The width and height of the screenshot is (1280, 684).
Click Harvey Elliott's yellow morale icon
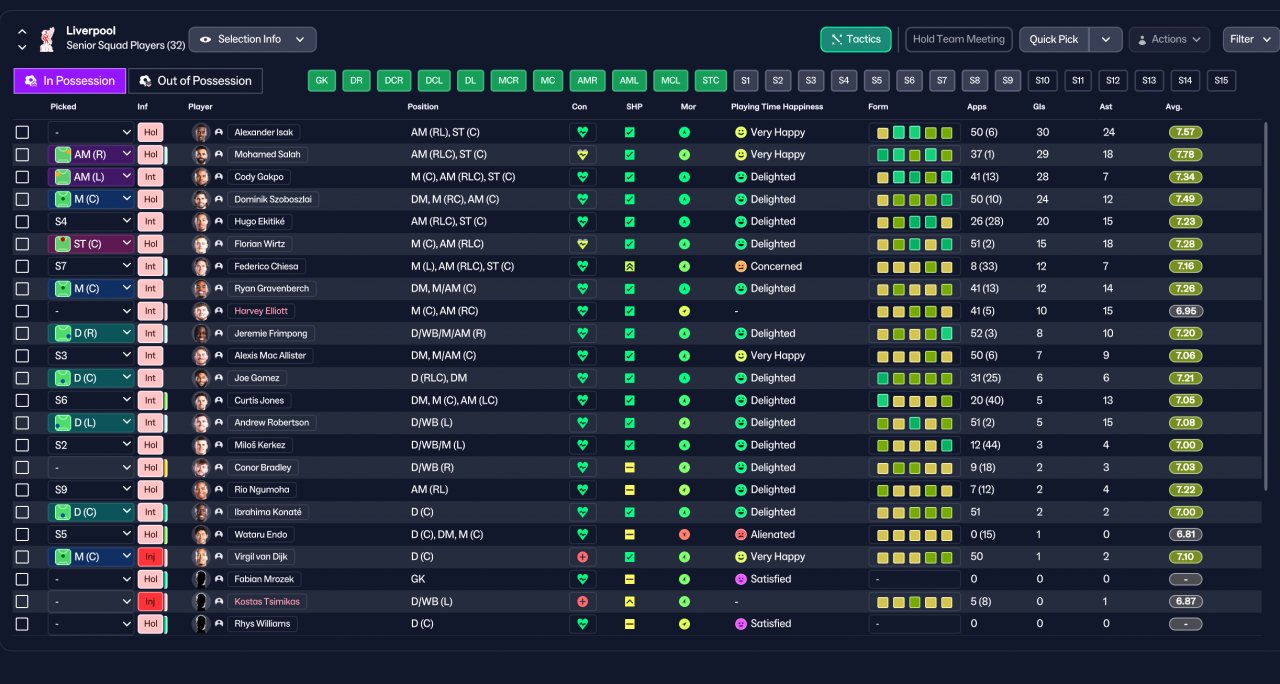click(x=684, y=311)
